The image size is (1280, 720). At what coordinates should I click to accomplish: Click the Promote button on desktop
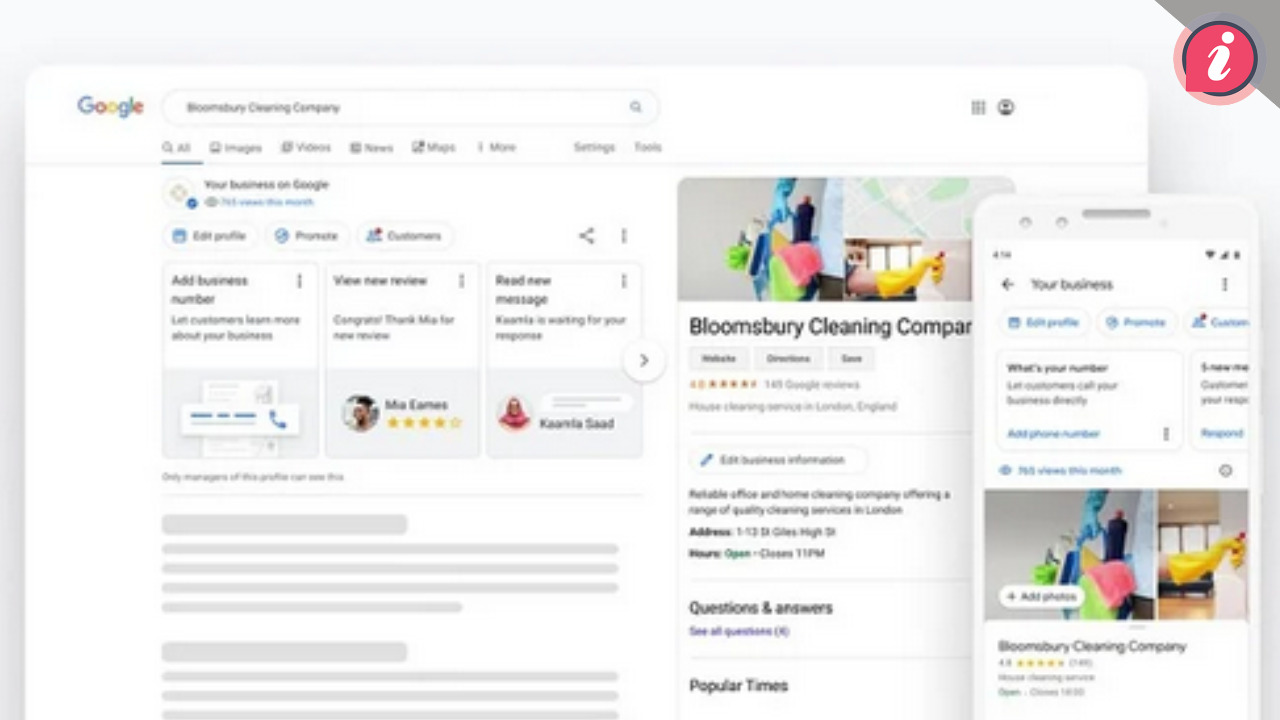click(307, 236)
